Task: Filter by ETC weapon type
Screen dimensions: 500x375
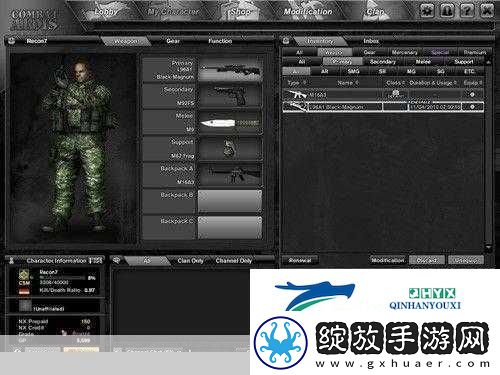Action: coord(469,71)
